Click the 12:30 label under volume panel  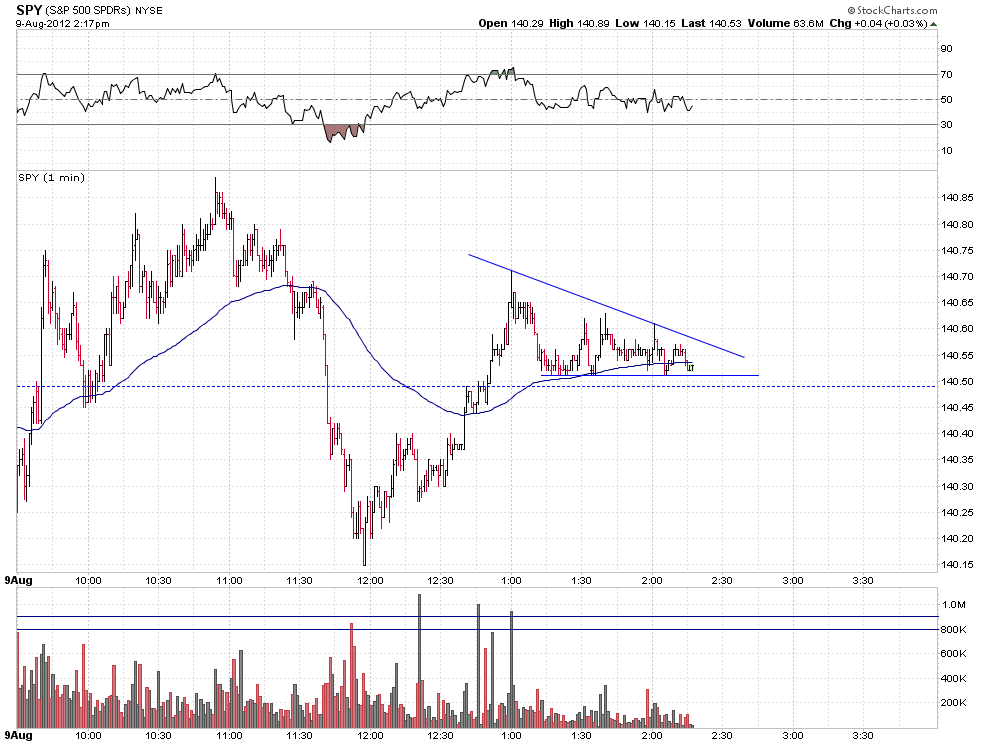pyautogui.click(x=441, y=736)
